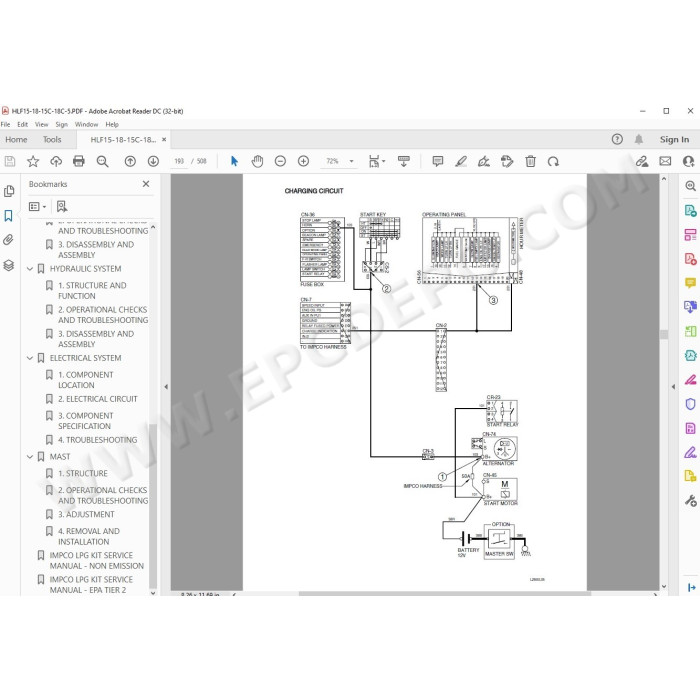Viewport: 700px width, 700px height.
Task: Open the Protect shield tool in right pane
Action: (x=690, y=404)
